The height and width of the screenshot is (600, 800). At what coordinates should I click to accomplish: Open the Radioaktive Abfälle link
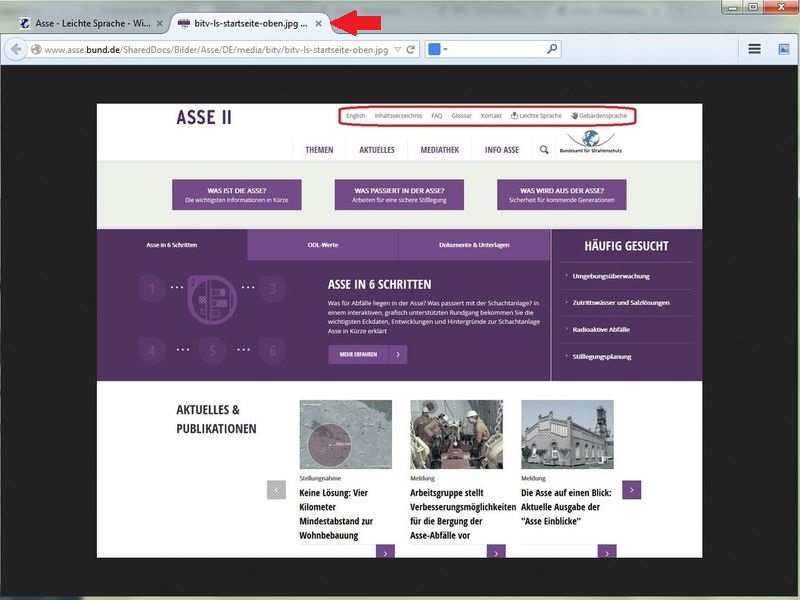pyautogui.click(x=601, y=330)
